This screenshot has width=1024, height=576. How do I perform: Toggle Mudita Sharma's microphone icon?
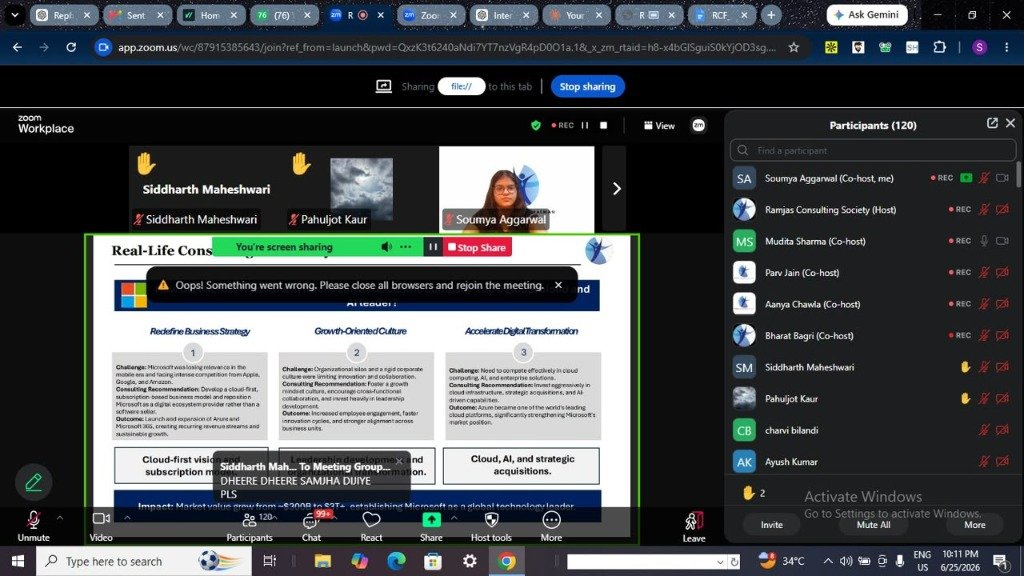(984, 241)
